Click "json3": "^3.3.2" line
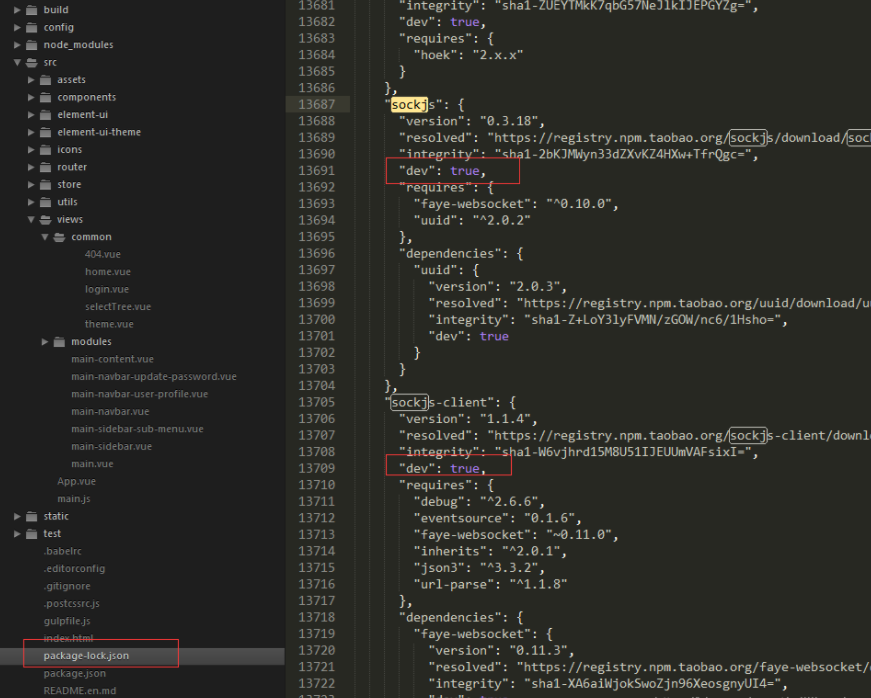 tap(479, 568)
